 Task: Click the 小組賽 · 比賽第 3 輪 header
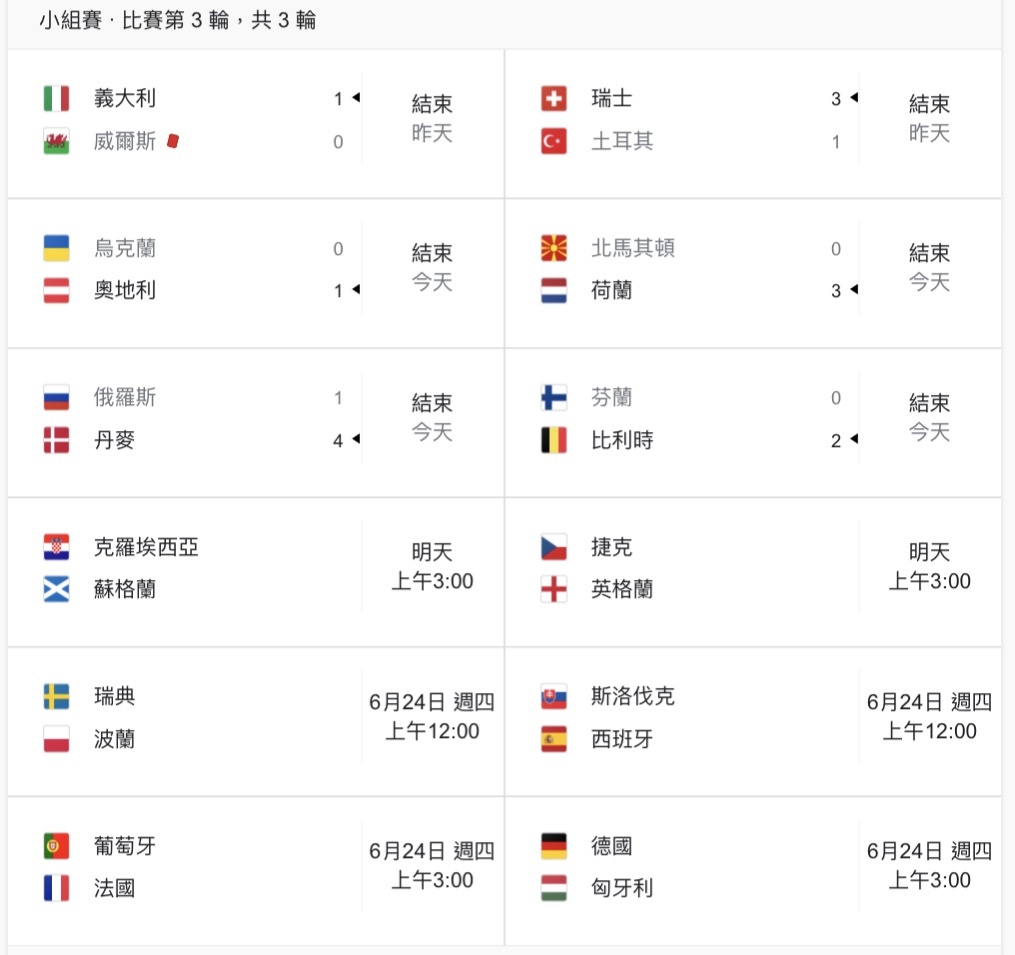pos(177,20)
